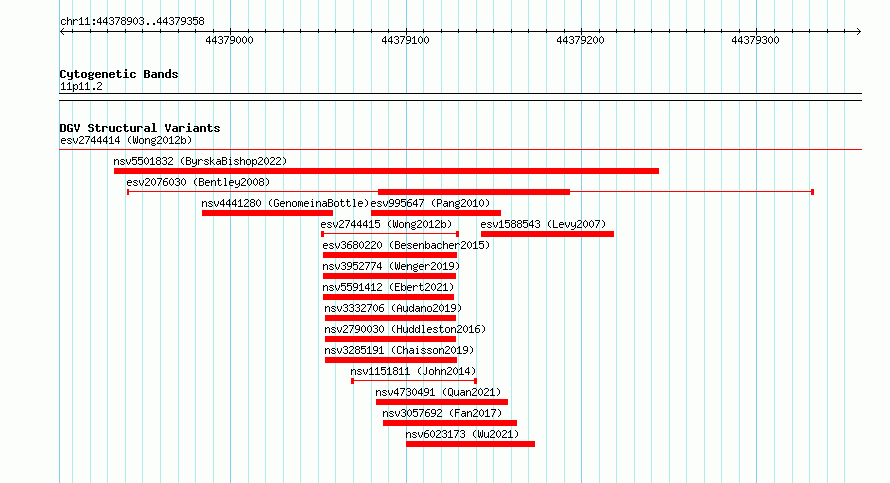Open the nsv5591412 (Ebert2021) label
This screenshot has height=483, width=890.
click(388, 287)
